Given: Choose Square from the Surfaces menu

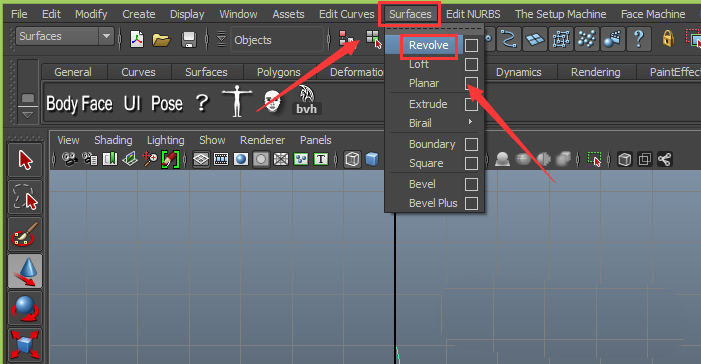Looking at the screenshot, I should point(426,163).
